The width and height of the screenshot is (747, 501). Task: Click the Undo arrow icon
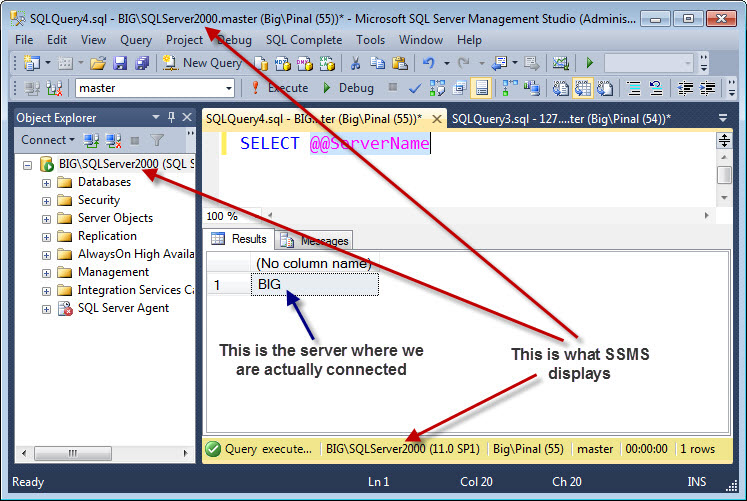point(428,63)
